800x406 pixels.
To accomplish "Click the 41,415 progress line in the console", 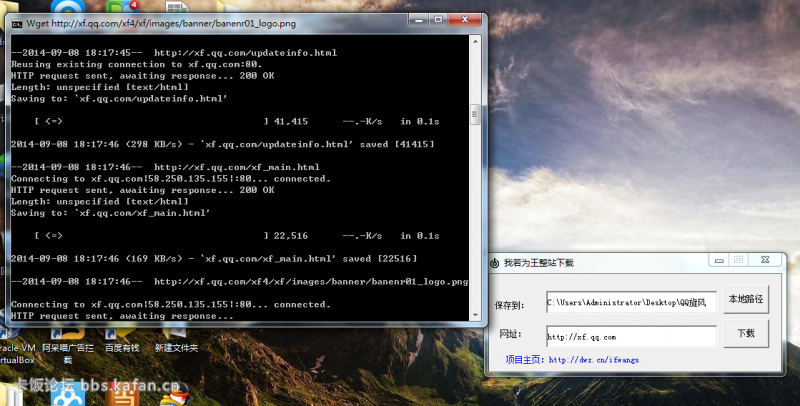I will point(237,121).
